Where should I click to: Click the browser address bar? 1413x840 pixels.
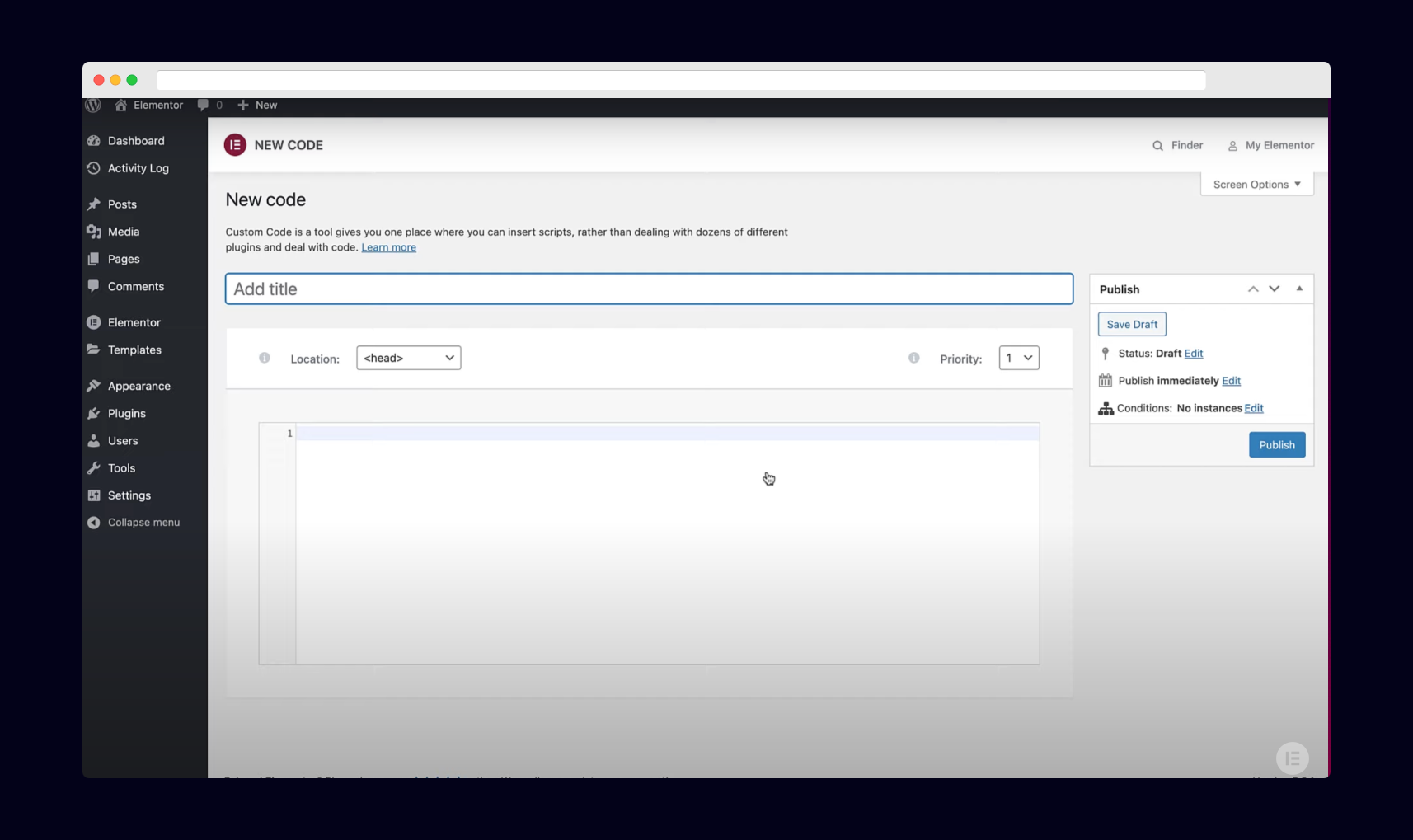point(681,80)
